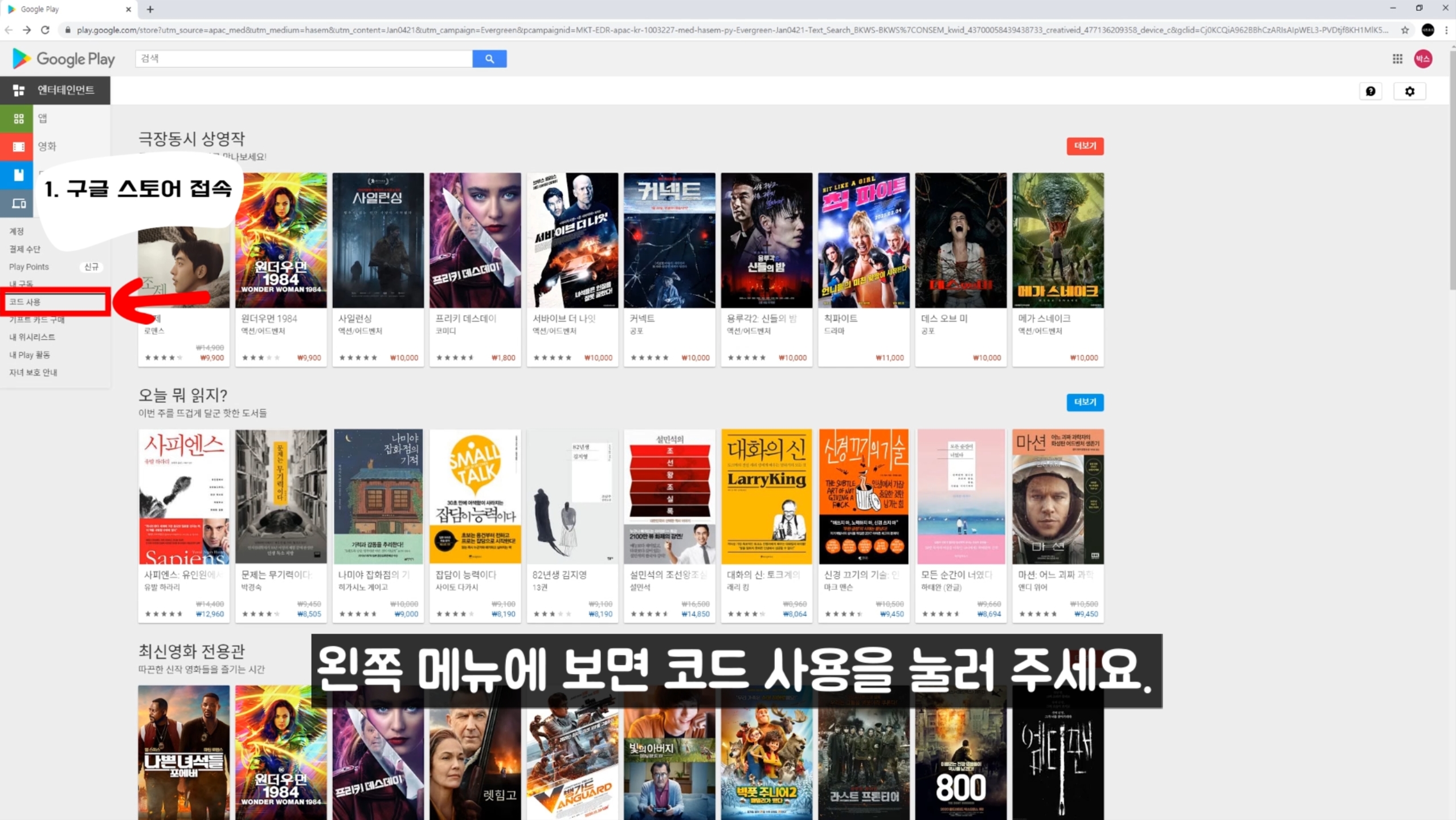Click in the Google Play search field
This screenshot has width=1456, height=820.
tap(304, 59)
